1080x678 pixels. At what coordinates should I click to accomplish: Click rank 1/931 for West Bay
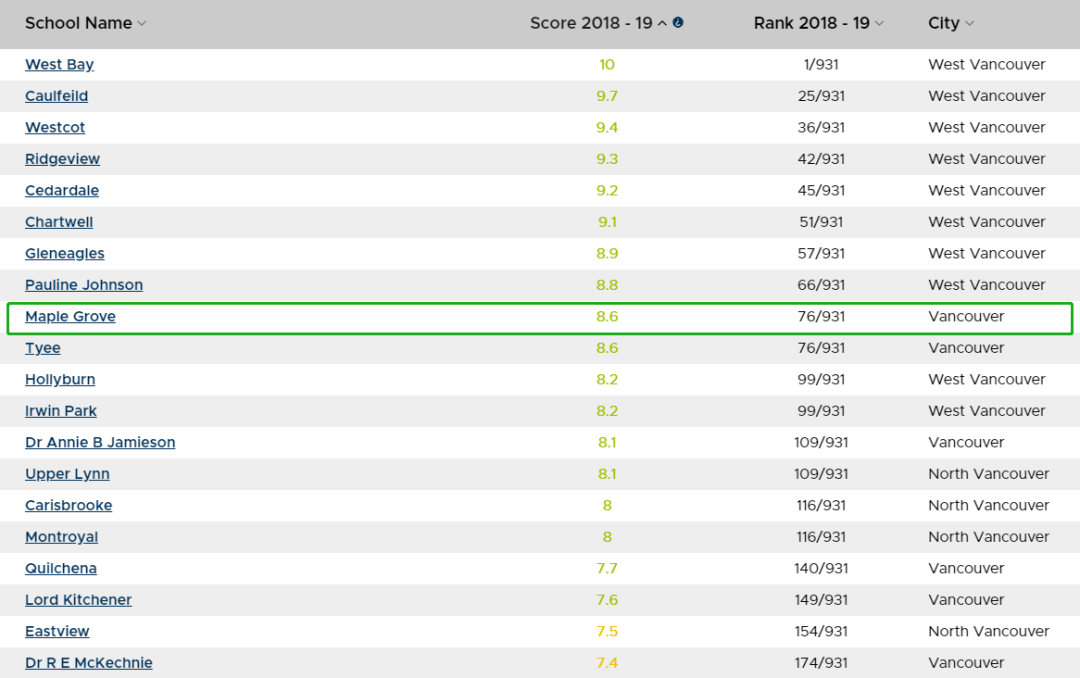coord(821,65)
